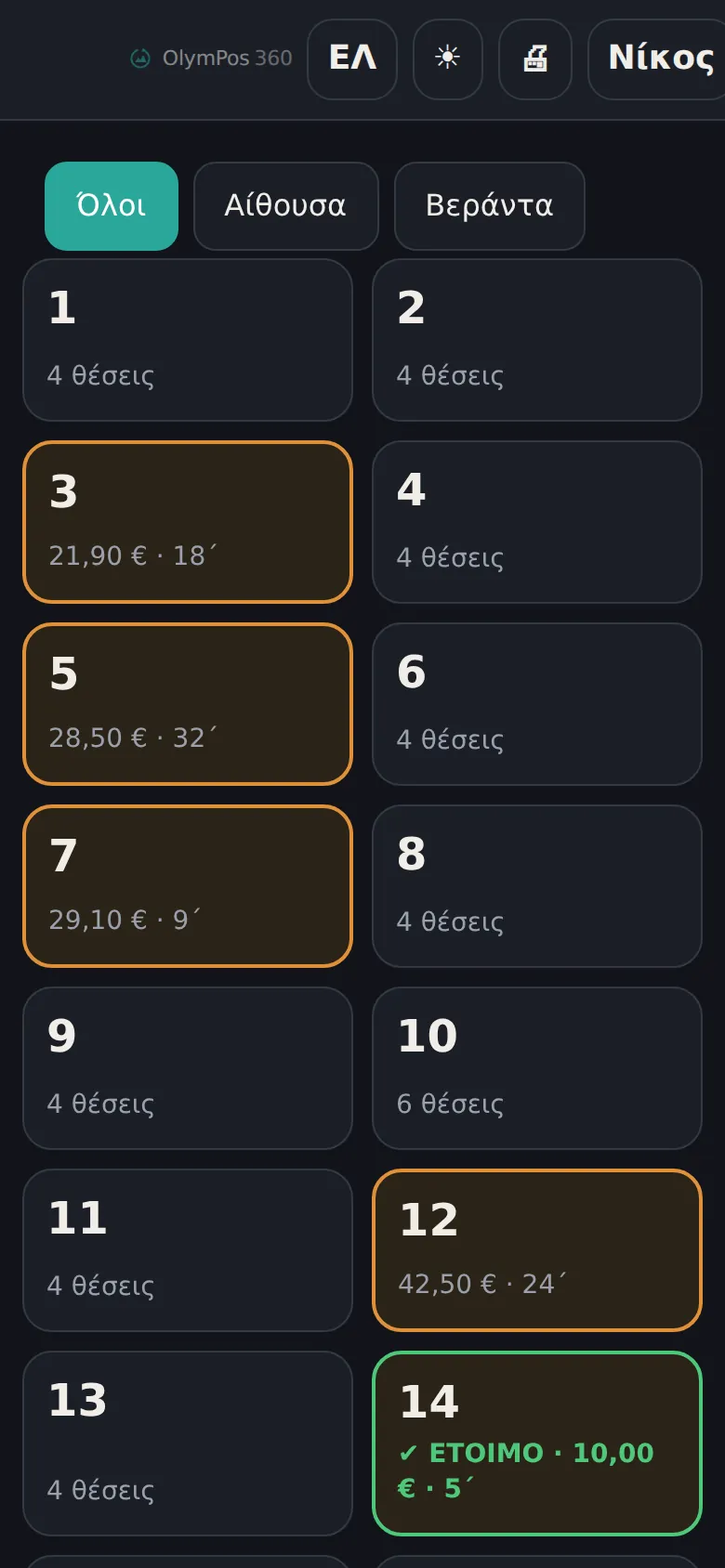The width and height of the screenshot is (725, 1568).
Task: Open table 12 with 42,50 € order
Action: tap(537, 1250)
